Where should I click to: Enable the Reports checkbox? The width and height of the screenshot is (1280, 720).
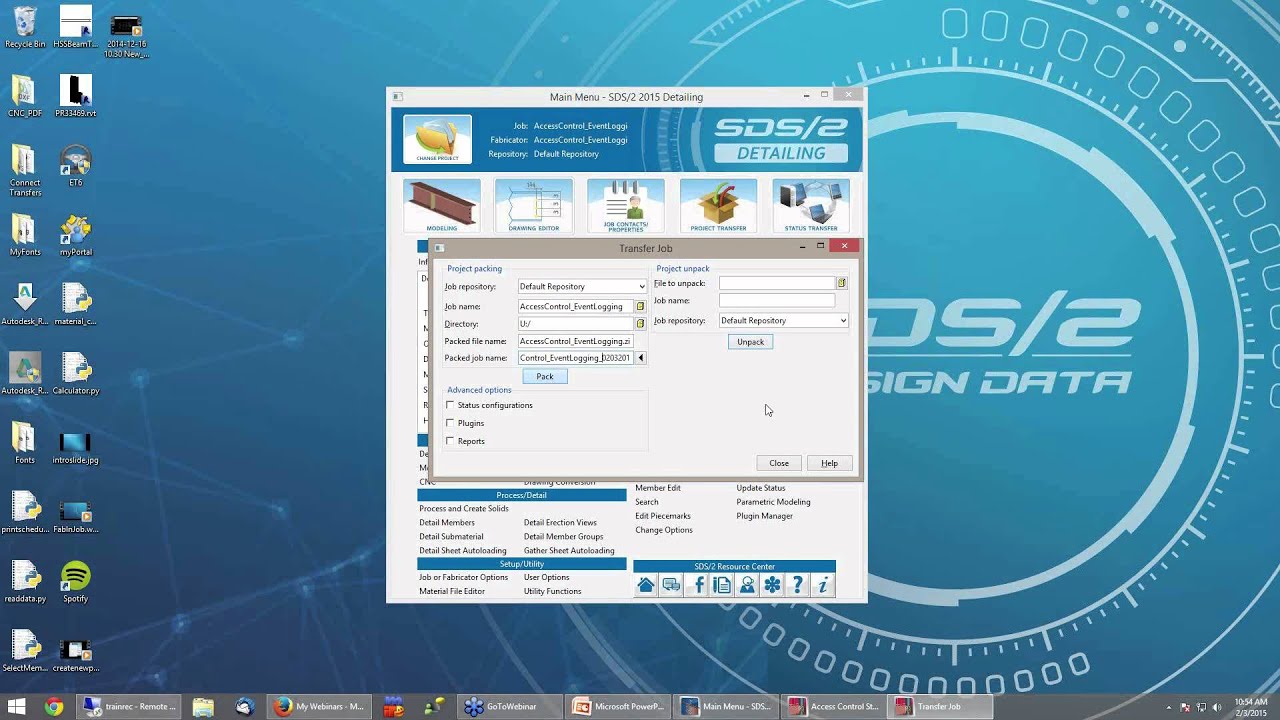click(x=450, y=441)
